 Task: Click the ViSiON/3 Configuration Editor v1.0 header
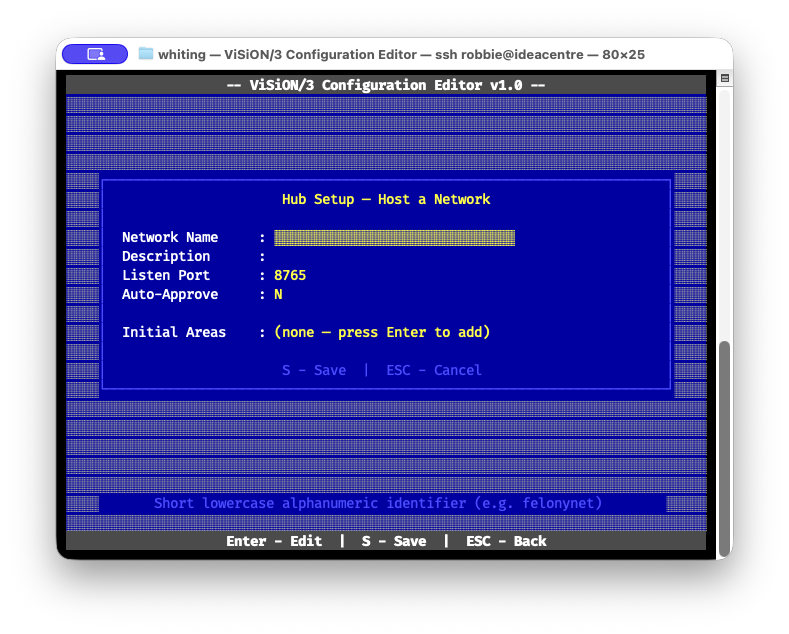pos(386,85)
